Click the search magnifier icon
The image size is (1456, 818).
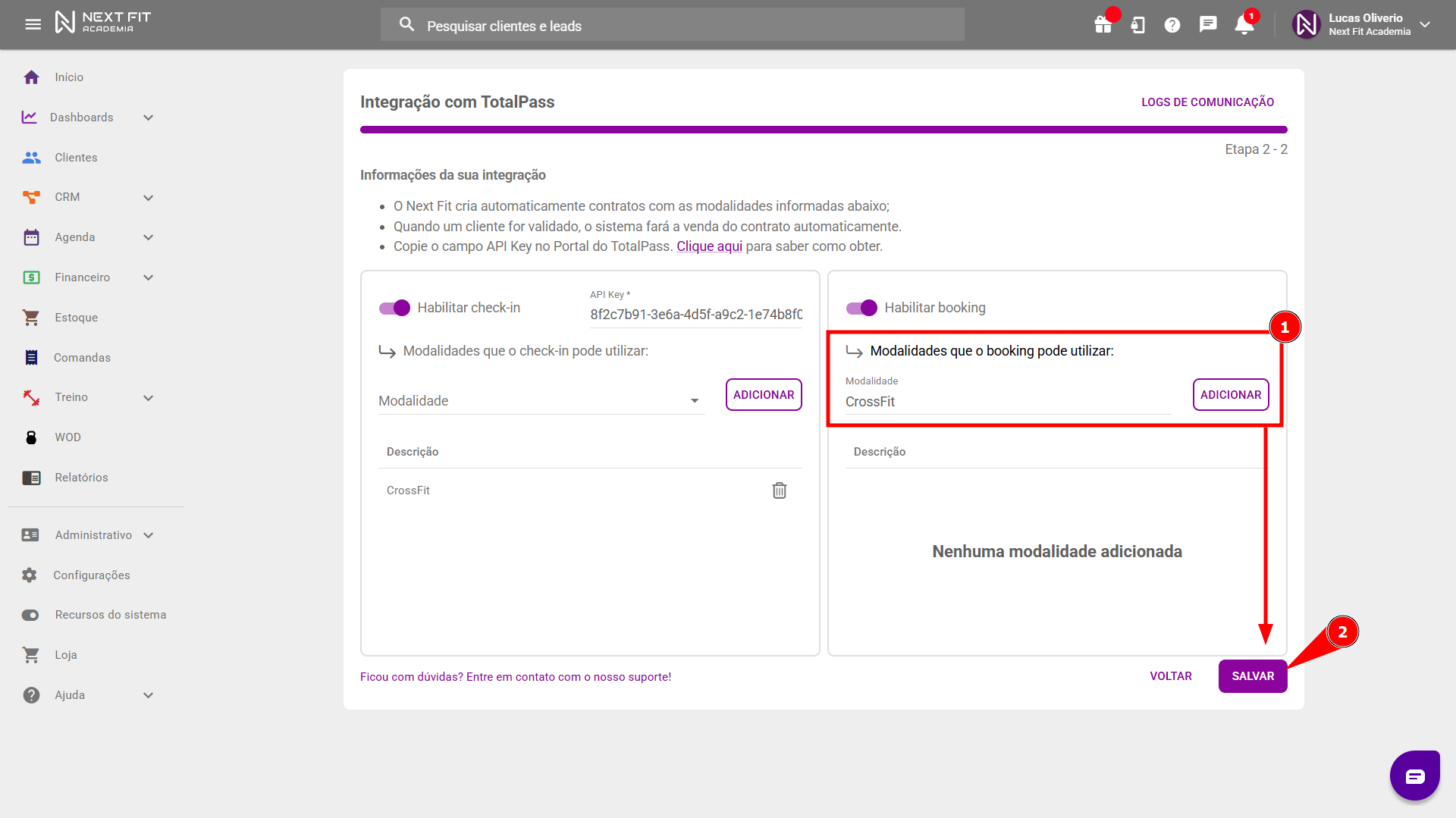point(407,24)
